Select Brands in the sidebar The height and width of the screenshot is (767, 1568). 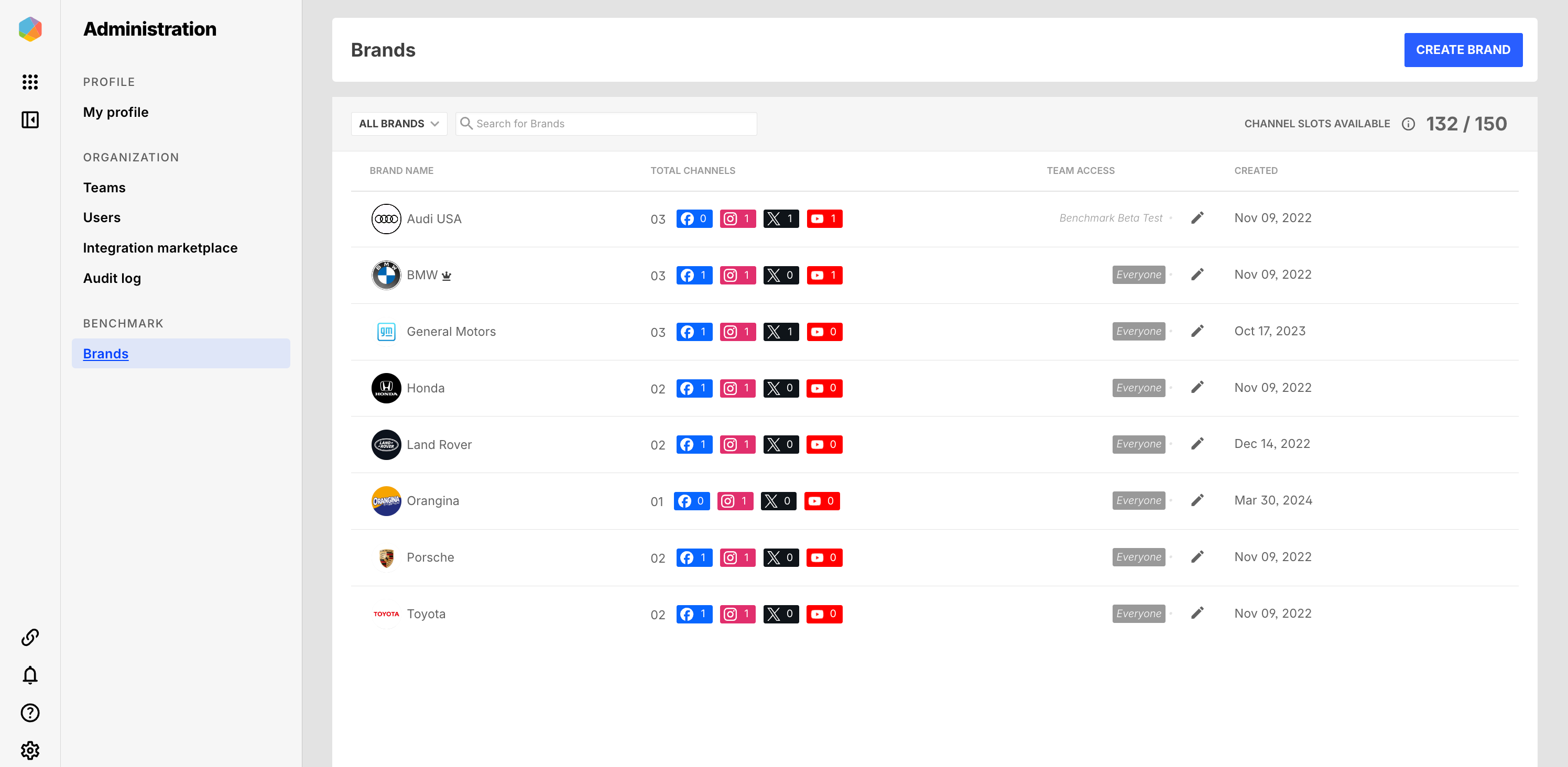[181, 354]
